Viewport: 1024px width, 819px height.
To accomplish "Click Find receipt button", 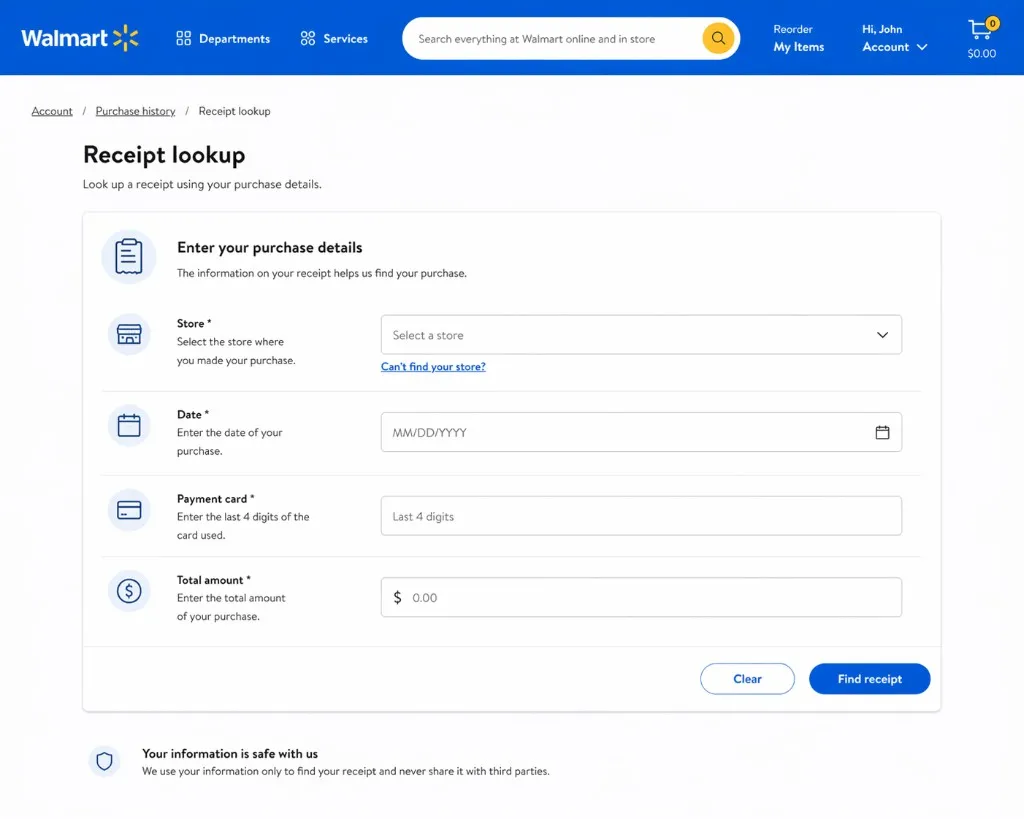I will point(869,678).
